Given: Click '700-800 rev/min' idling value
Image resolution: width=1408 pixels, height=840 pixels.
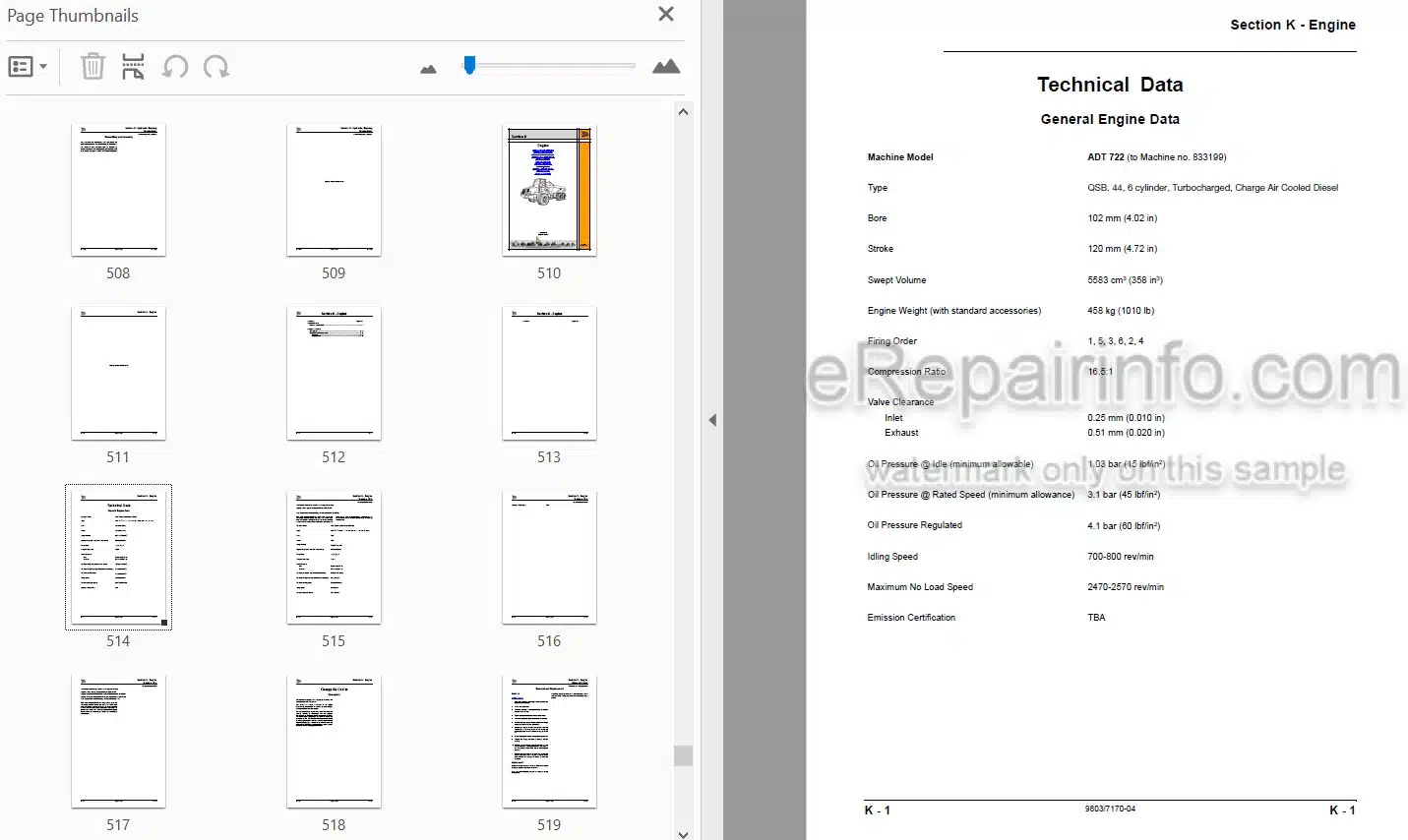Looking at the screenshot, I should tap(1121, 557).
